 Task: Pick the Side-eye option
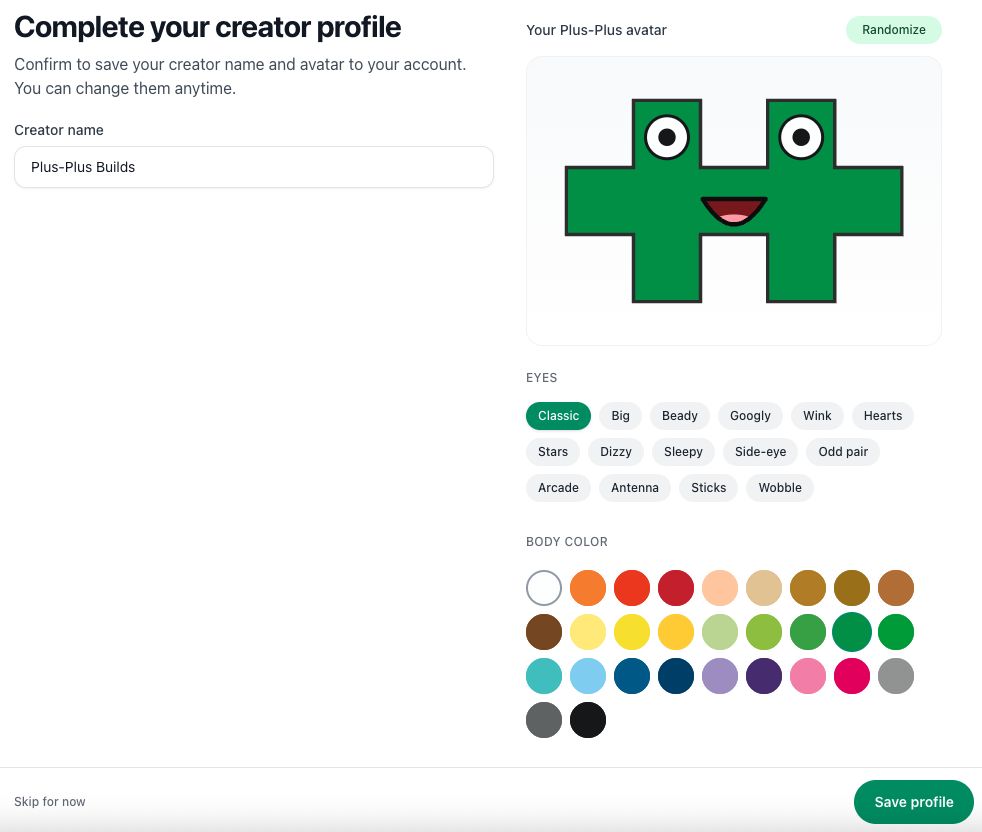click(x=760, y=452)
